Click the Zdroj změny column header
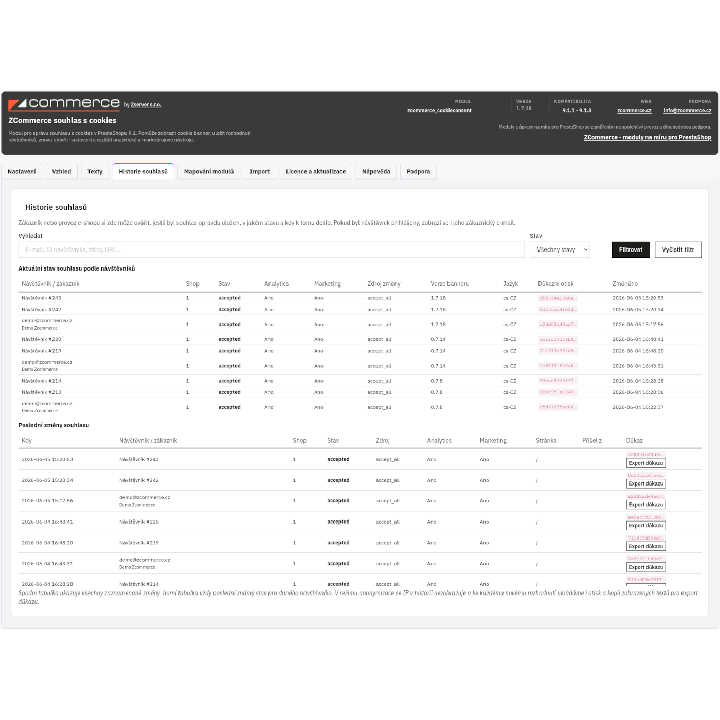Screen dimensions: 720x720 tap(384, 284)
